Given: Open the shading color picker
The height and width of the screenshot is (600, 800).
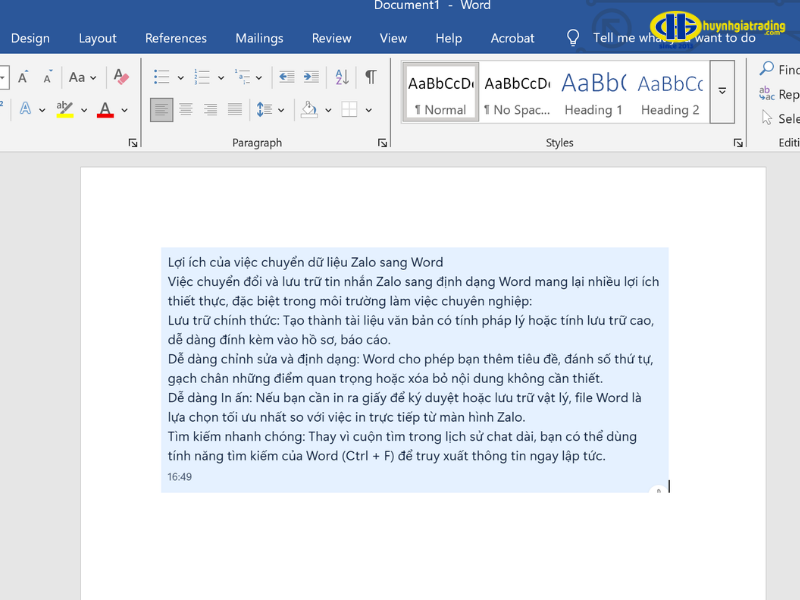Looking at the screenshot, I should pos(327,109).
